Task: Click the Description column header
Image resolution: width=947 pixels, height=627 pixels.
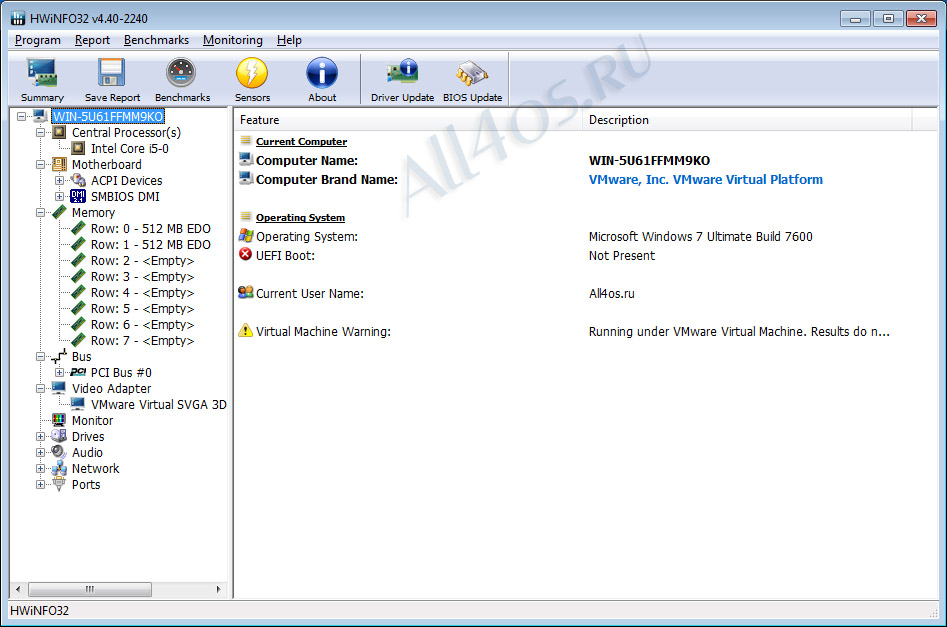Action: click(747, 120)
